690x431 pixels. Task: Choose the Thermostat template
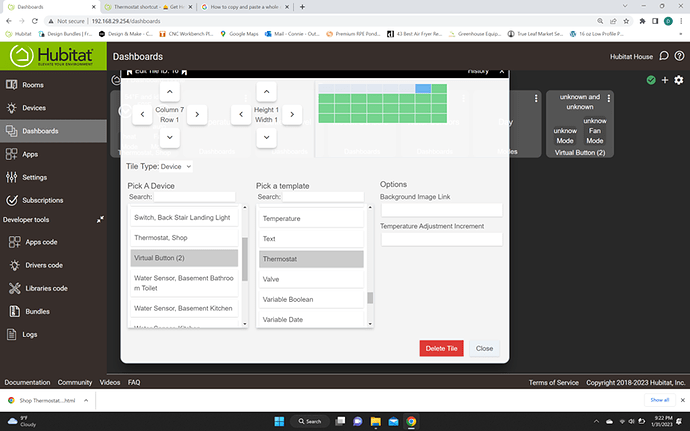tap(311, 259)
